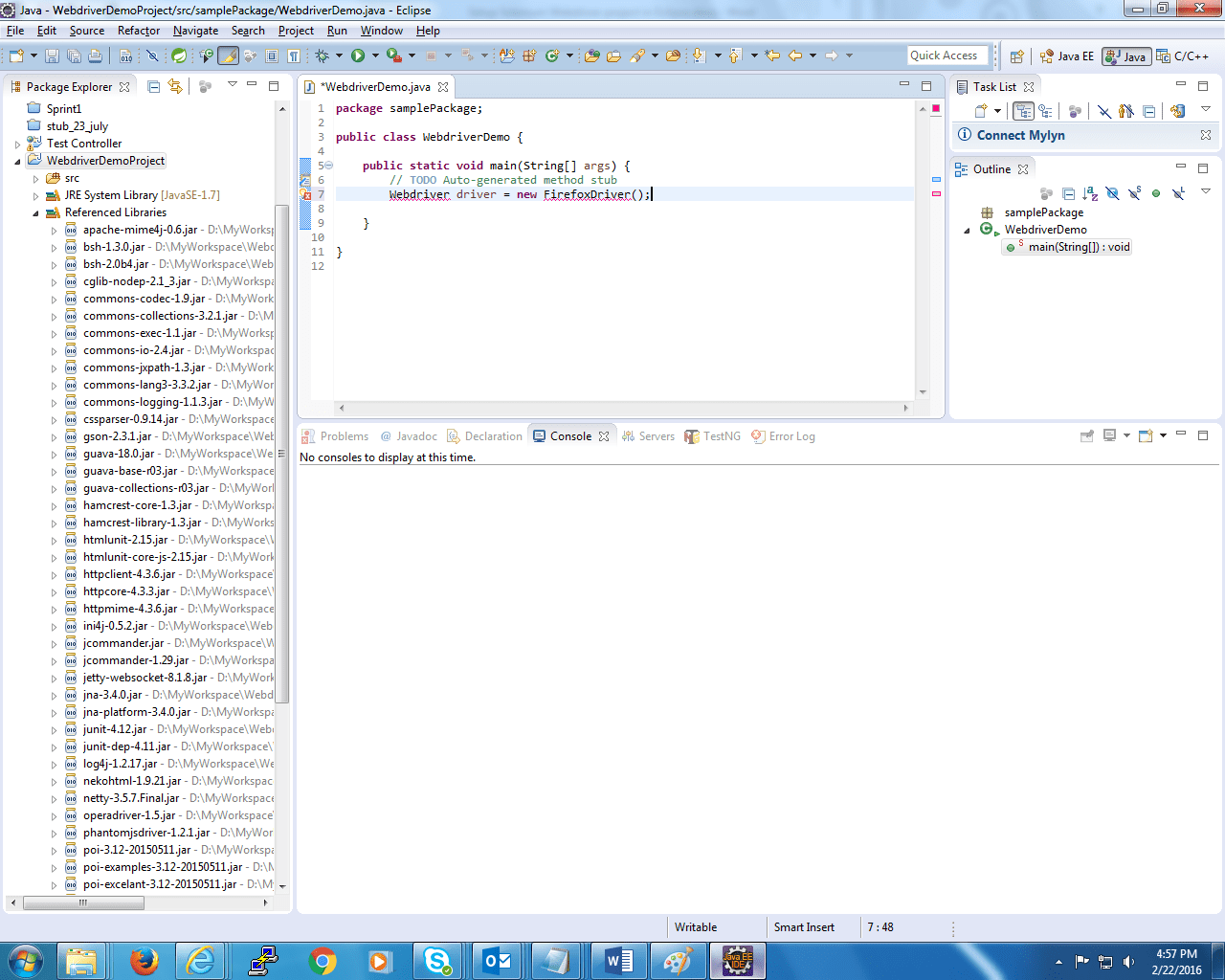Click Sort alphabetically in Outline view
The width and height of the screenshot is (1225, 980).
point(1090,194)
